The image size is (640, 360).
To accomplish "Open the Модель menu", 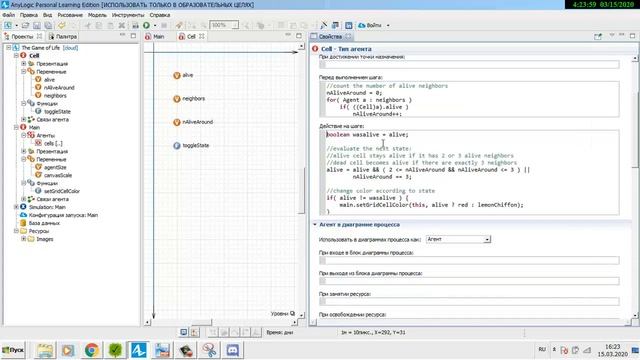I will pos(97,15).
